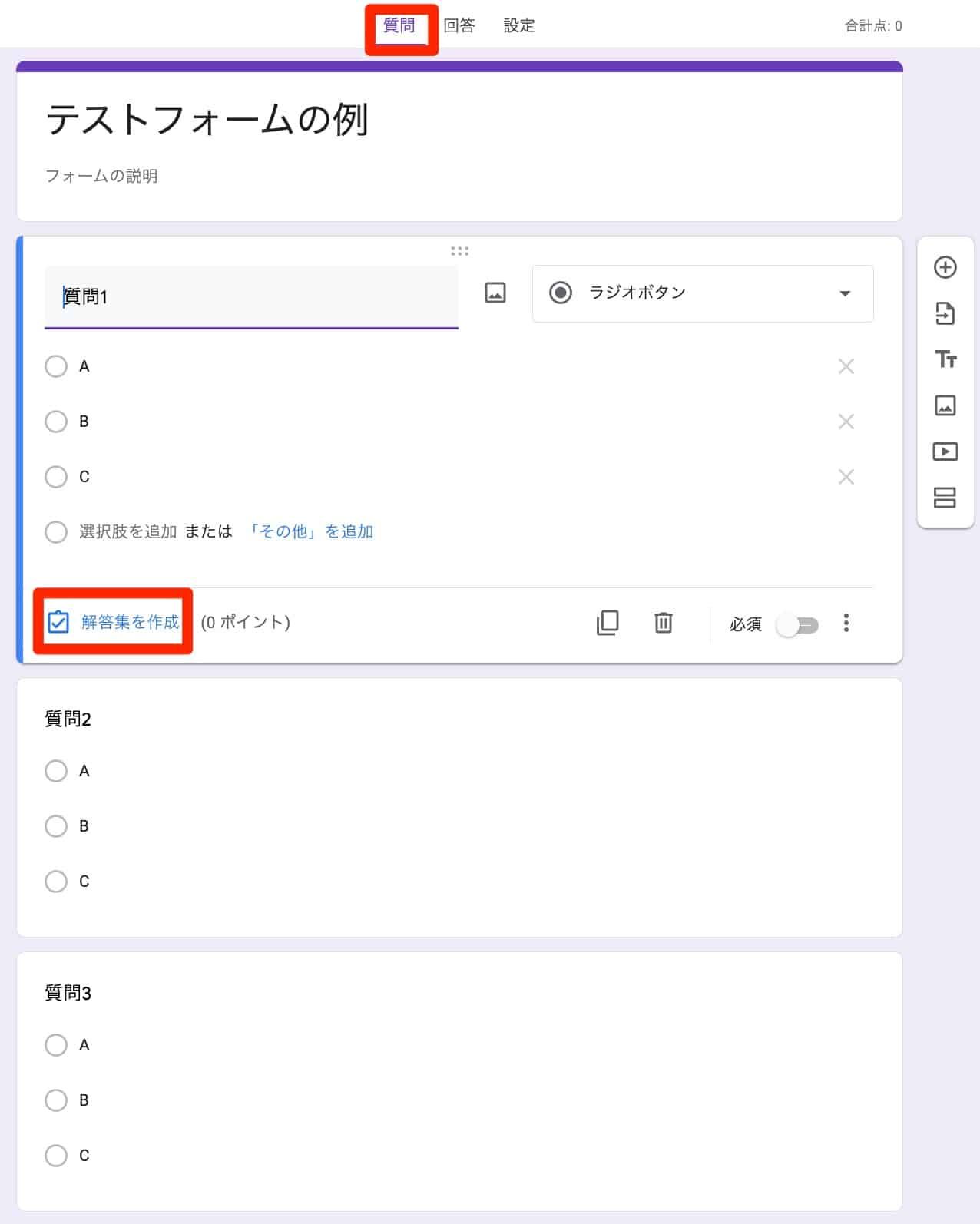The height and width of the screenshot is (1224, 980).
Task: Click 選択肢を追加 to add an option
Action: 128,531
